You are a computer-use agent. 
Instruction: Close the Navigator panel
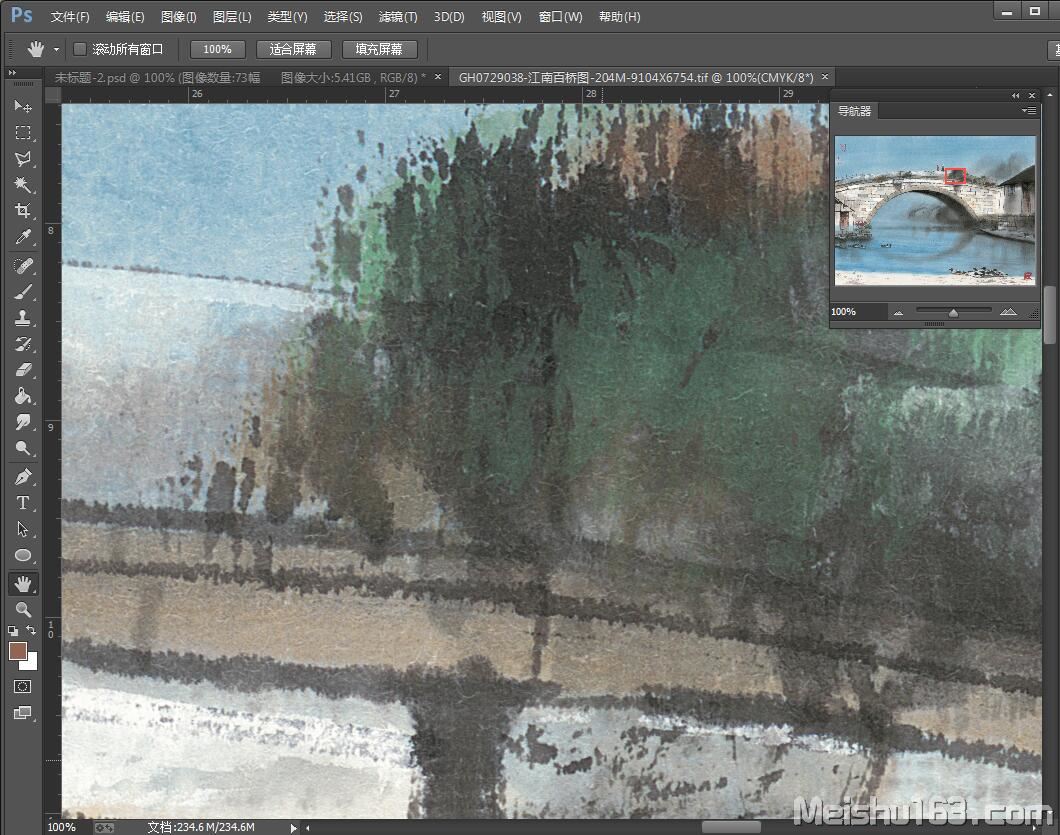coord(1032,95)
